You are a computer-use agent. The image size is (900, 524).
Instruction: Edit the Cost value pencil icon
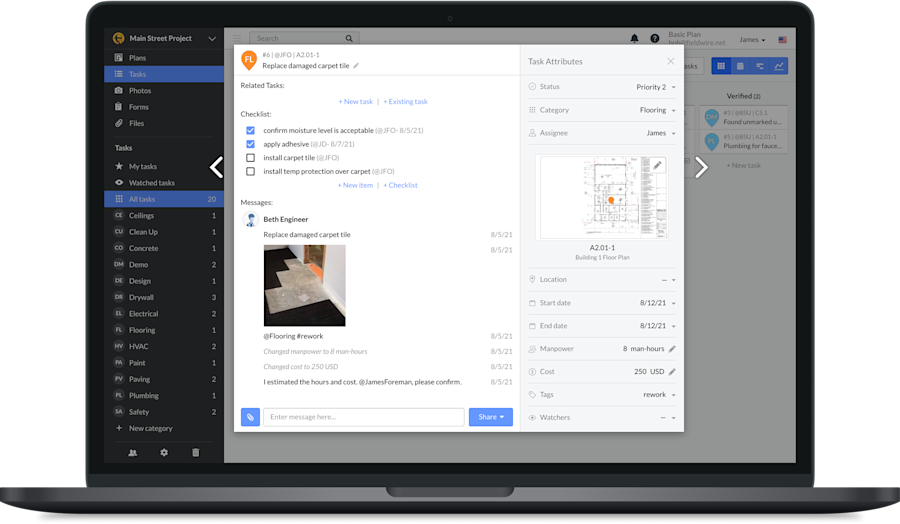[x=672, y=372]
